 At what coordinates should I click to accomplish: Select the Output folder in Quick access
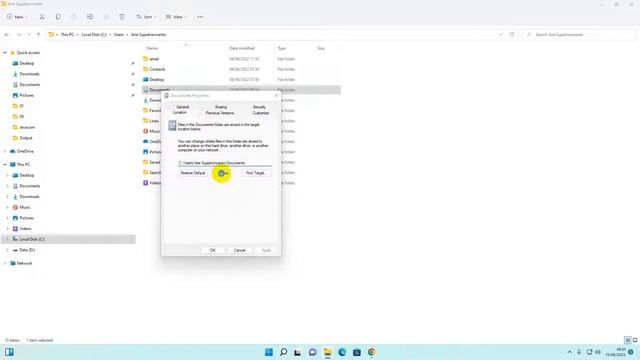coord(25,138)
